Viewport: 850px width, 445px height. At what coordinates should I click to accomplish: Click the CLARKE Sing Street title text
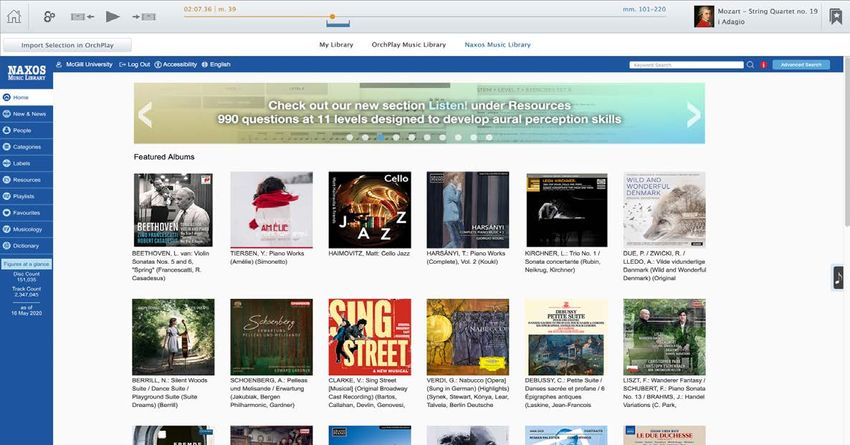(x=368, y=392)
